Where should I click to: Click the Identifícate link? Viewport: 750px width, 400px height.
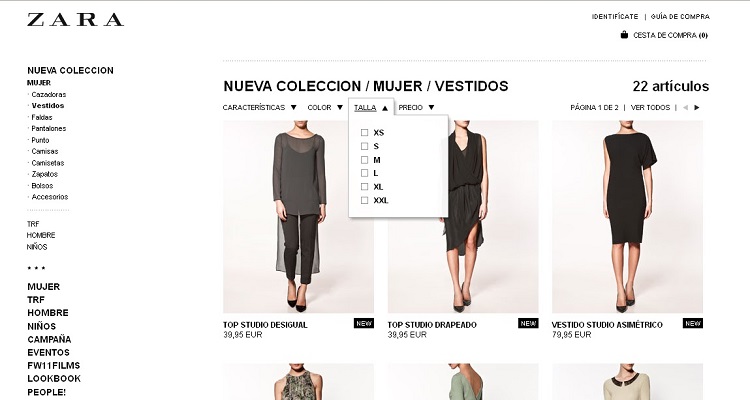point(615,17)
